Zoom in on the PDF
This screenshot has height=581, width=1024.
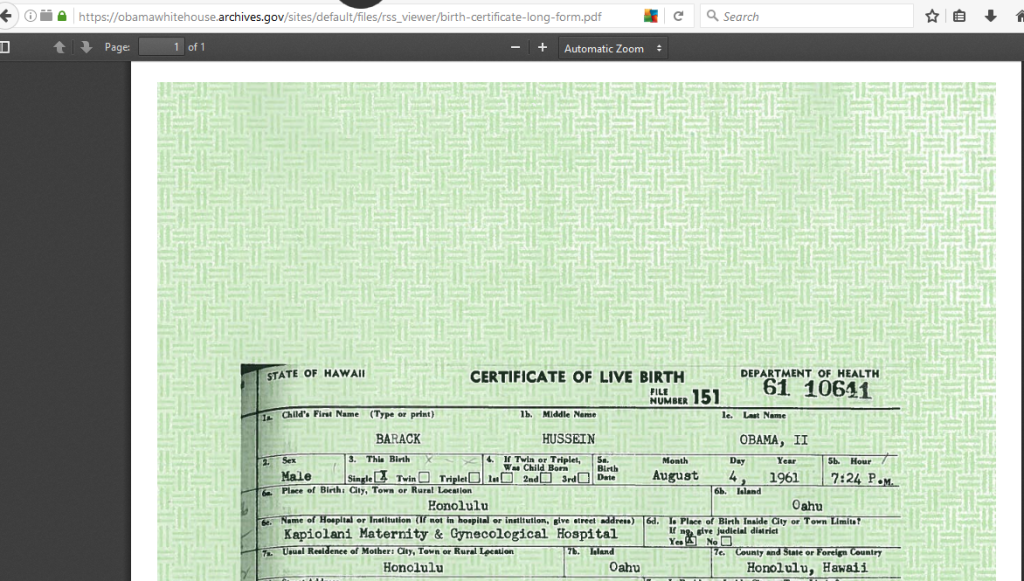click(x=543, y=47)
